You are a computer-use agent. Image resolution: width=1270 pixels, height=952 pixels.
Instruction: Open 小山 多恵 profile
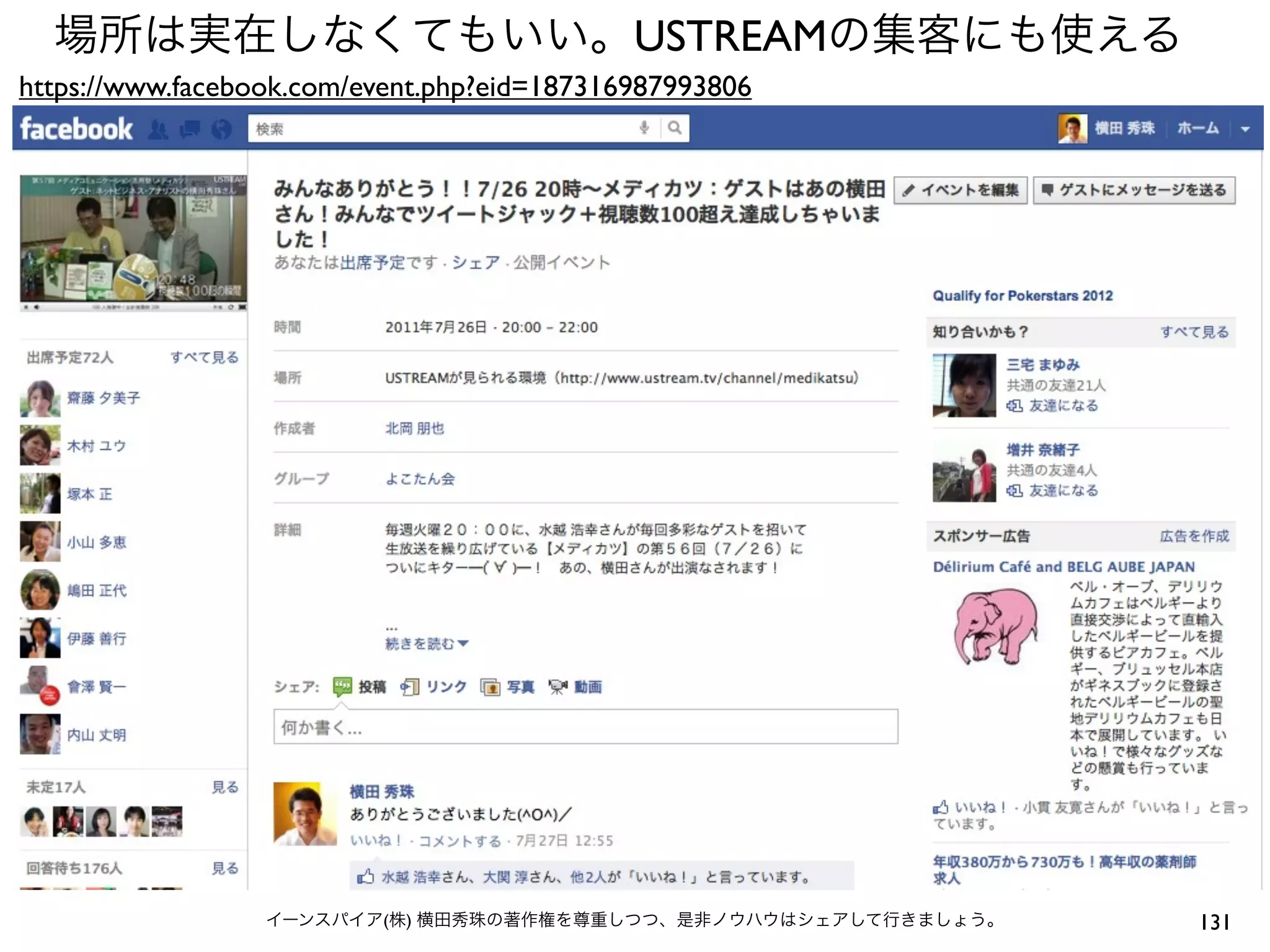point(97,542)
